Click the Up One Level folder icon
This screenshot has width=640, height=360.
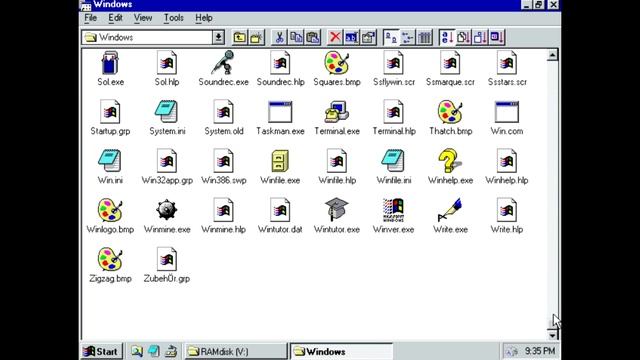tap(240, 38)
